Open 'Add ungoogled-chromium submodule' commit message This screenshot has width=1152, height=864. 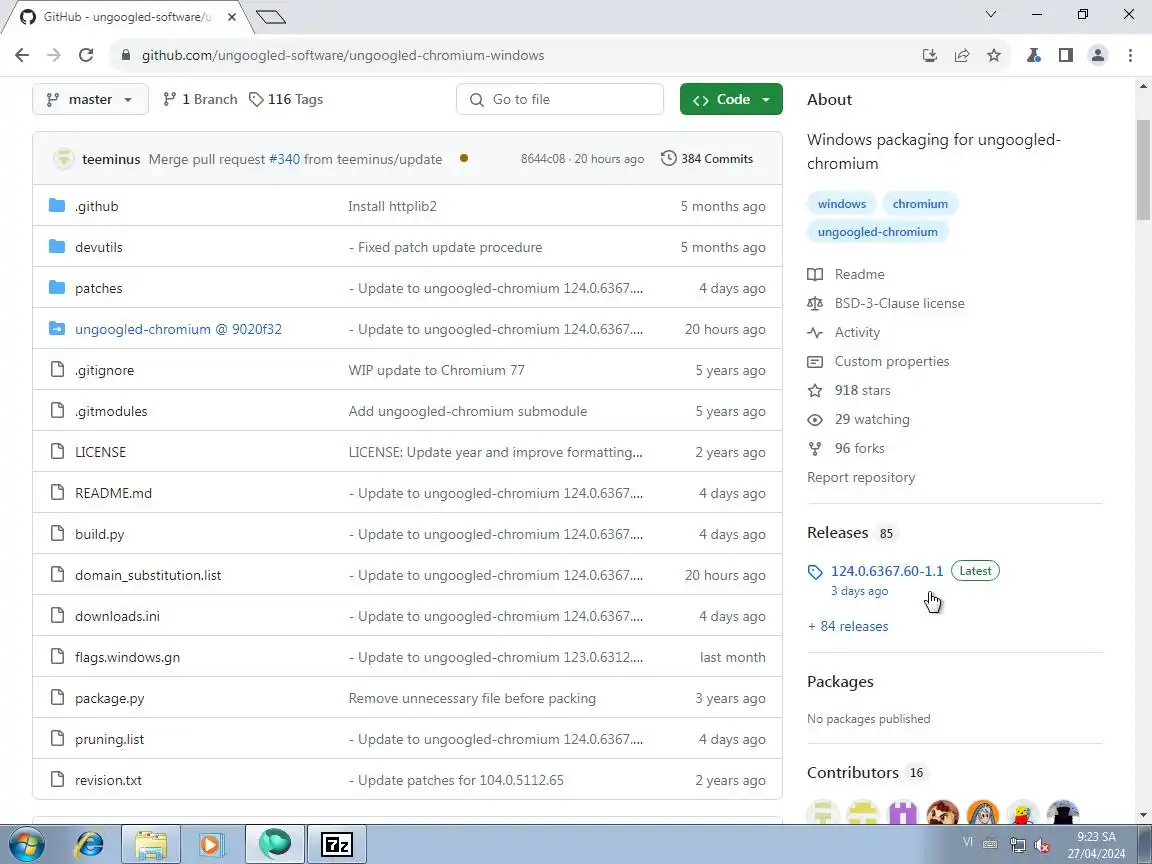pos(467,411)
